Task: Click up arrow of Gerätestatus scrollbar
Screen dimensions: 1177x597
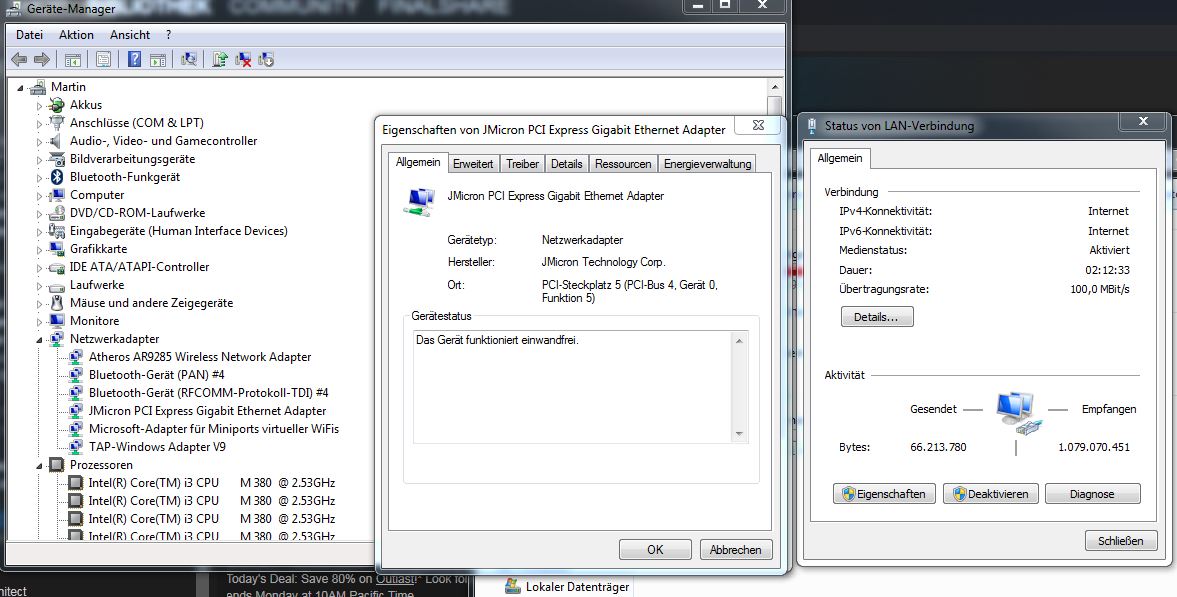Action: click(739, 341)
